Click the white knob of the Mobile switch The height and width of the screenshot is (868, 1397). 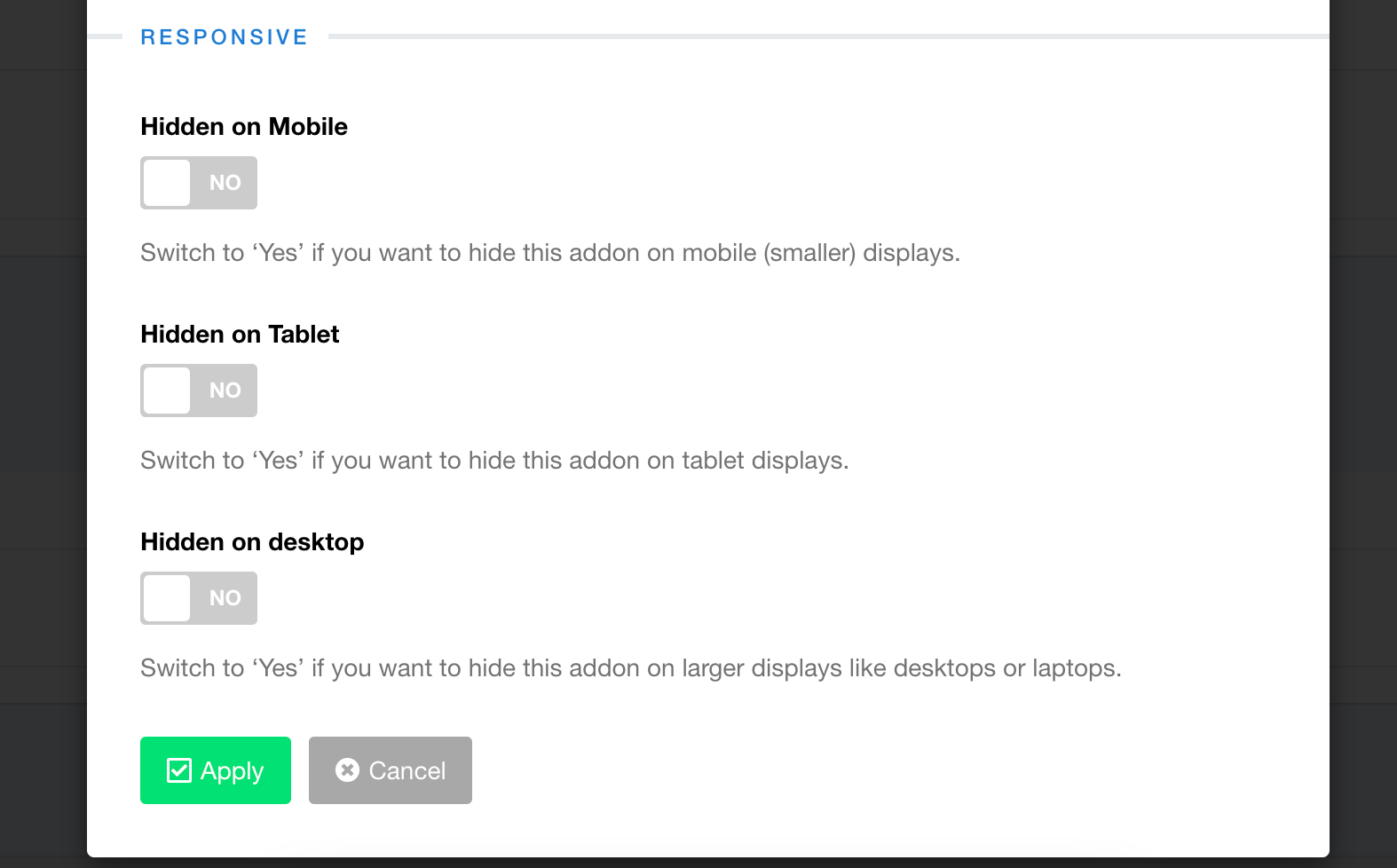[167, 183]
